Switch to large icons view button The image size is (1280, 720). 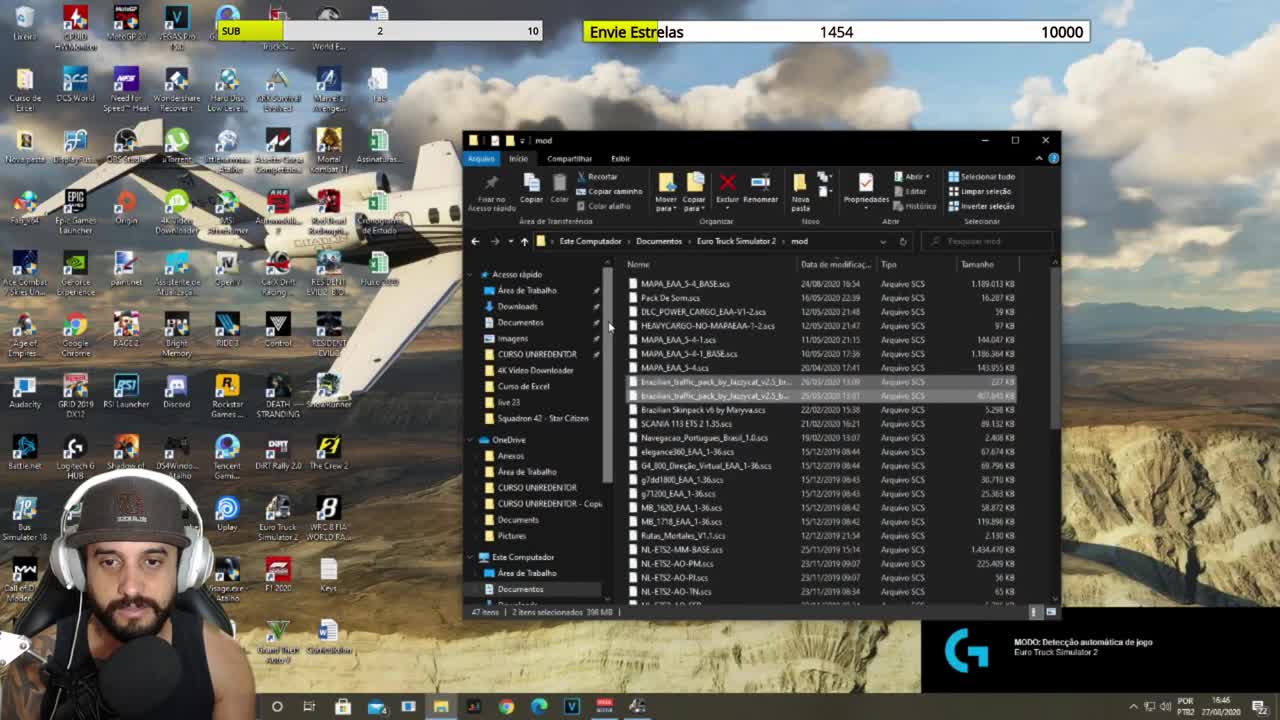coord(1050,611)
